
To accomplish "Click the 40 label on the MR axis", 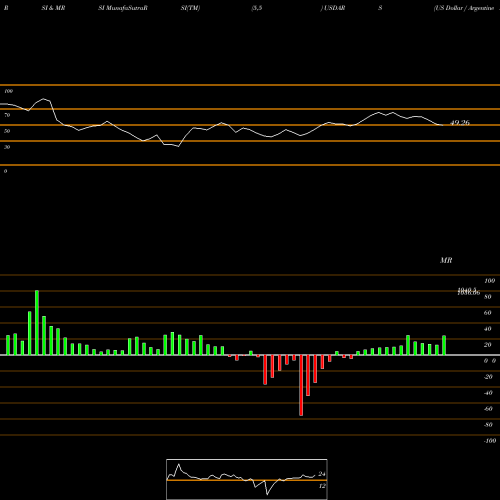I will [488, 329].
